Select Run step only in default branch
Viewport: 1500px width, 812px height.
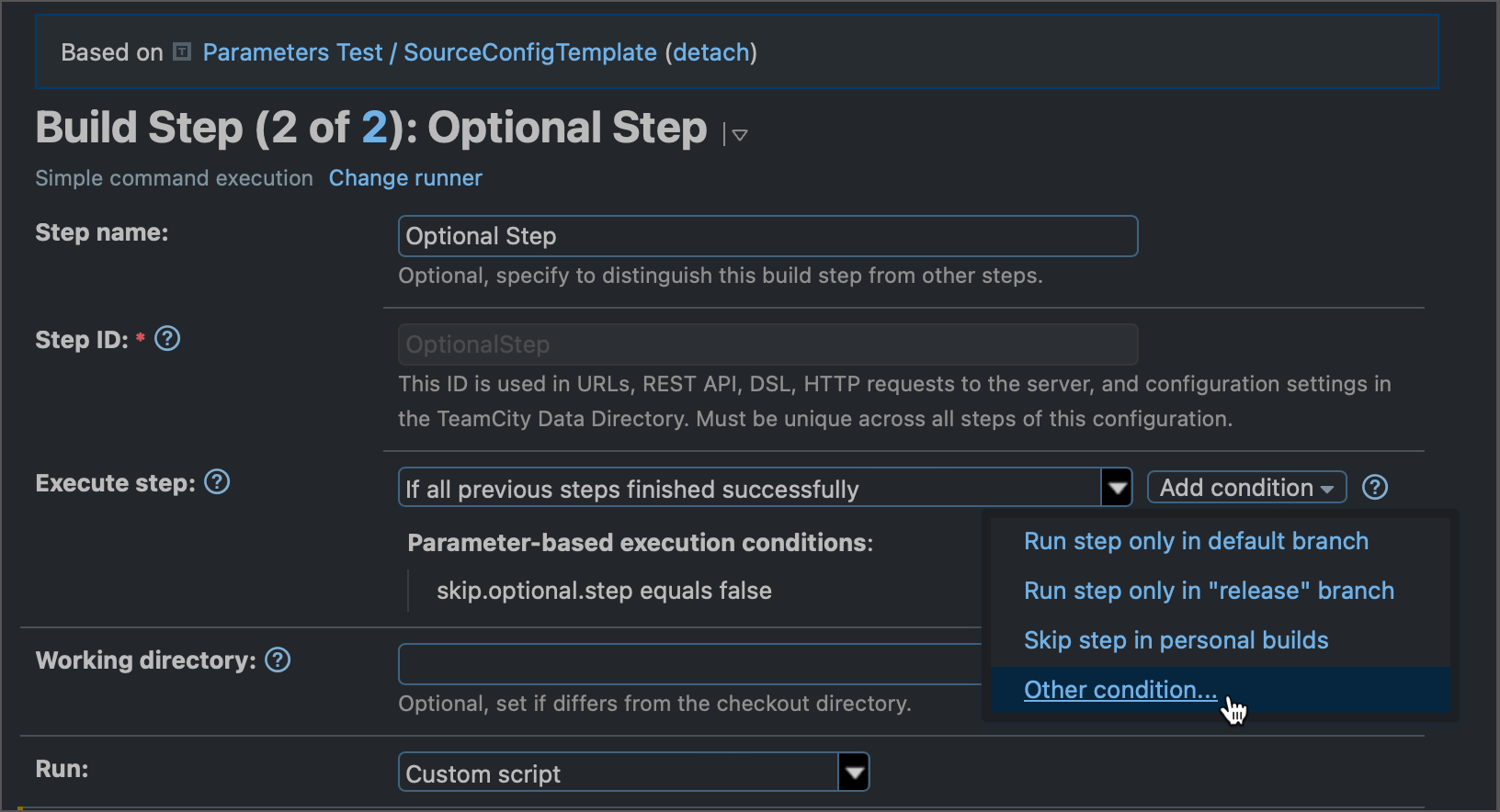pos(1196,541)
